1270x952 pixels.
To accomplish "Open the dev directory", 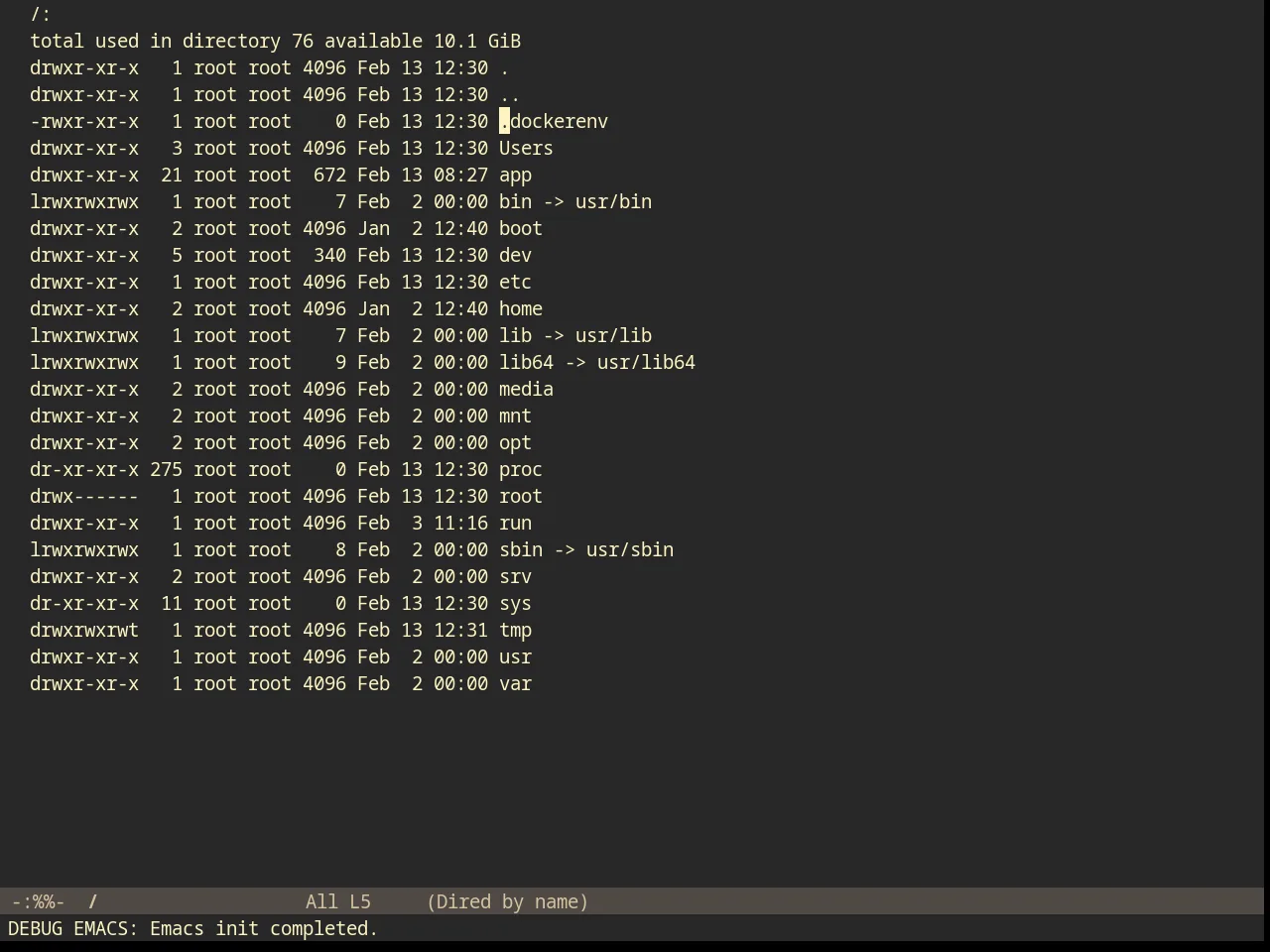I will (515, 256).
